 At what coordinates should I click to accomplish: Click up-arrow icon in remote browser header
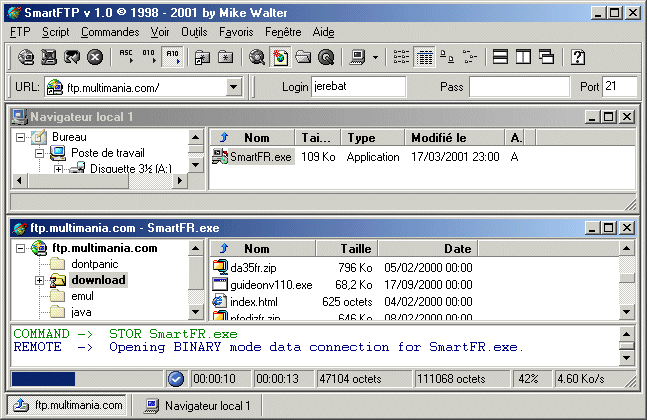224,248
